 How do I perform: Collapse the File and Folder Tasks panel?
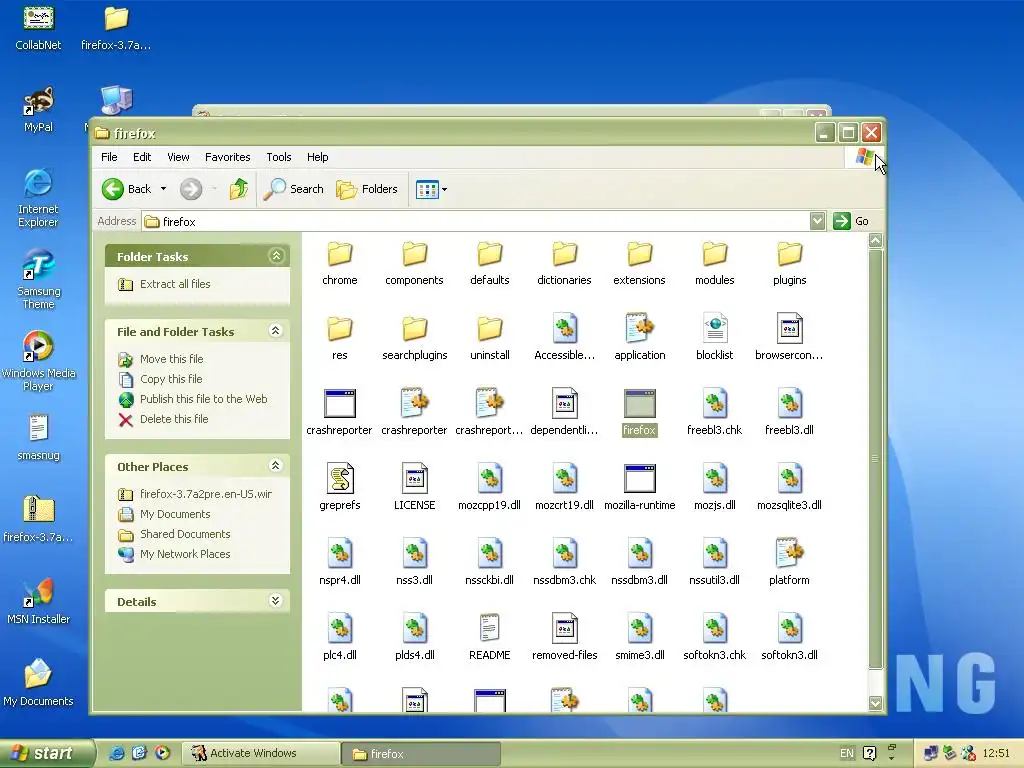(276, 330)
